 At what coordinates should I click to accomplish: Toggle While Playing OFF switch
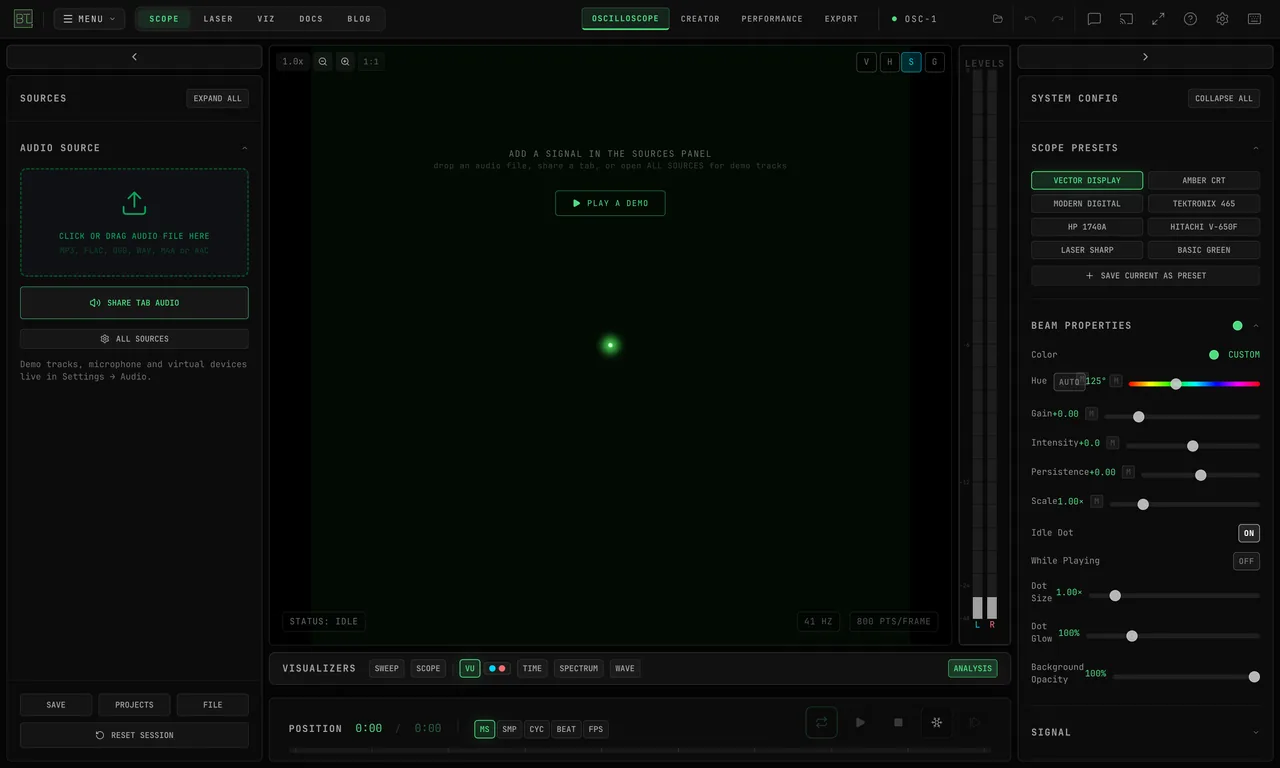click(x=1246, y=561)
